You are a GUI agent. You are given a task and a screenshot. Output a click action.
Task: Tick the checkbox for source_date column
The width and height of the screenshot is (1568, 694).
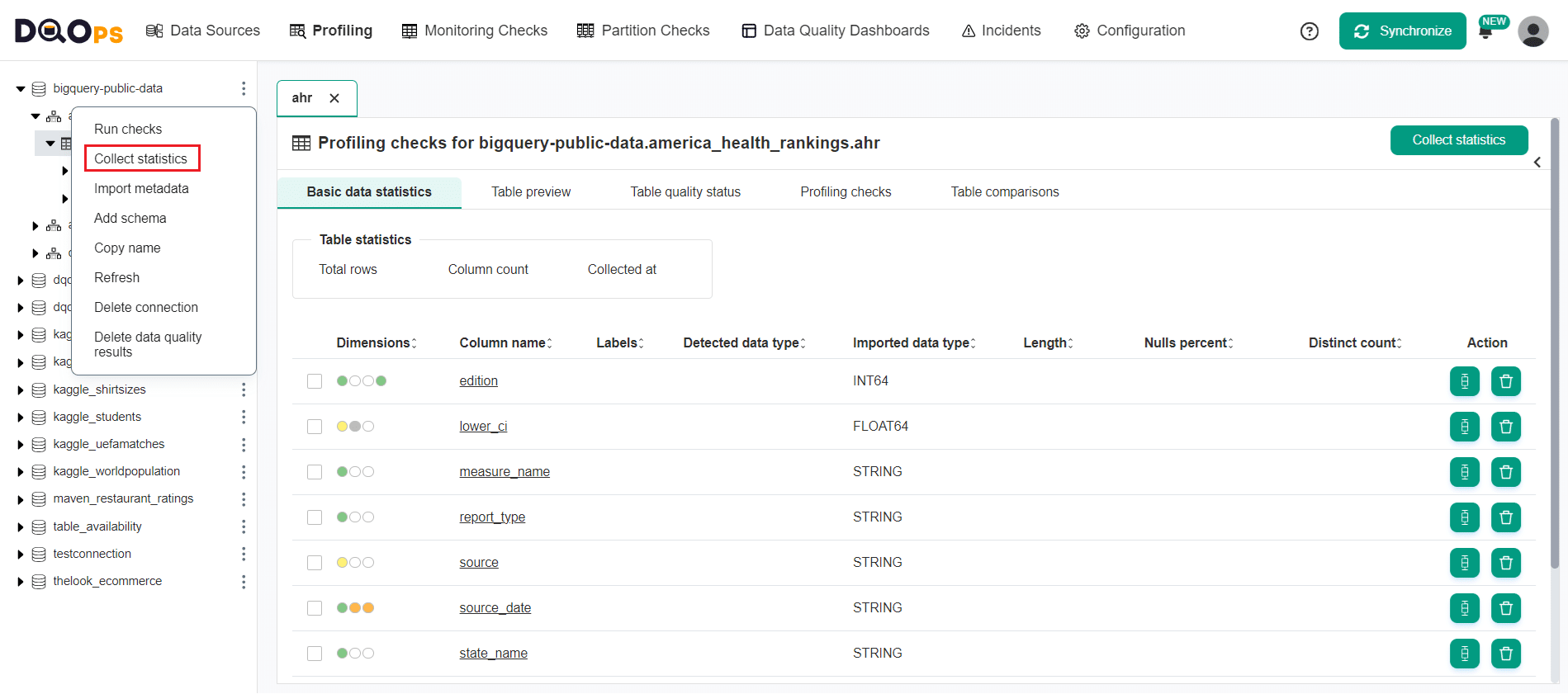point(315,608)
